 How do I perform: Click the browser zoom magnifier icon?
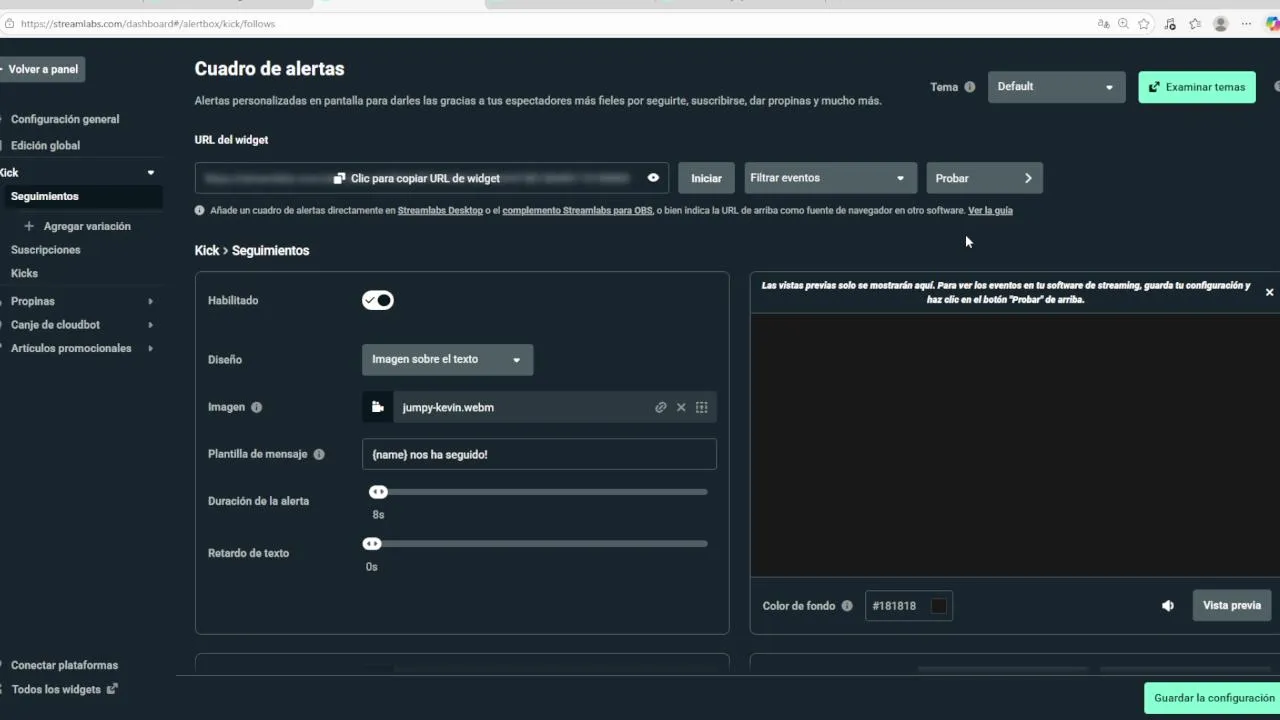1123,23
